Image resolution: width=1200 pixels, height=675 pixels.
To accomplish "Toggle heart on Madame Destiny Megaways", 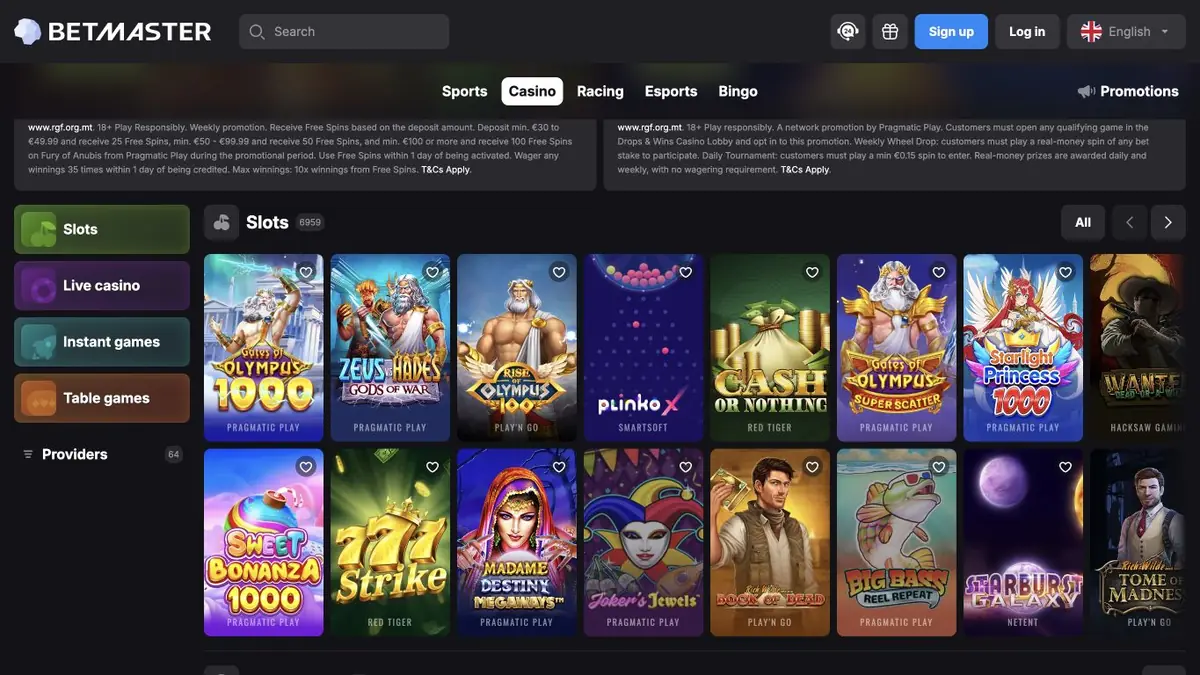I will tap(559, 467).
